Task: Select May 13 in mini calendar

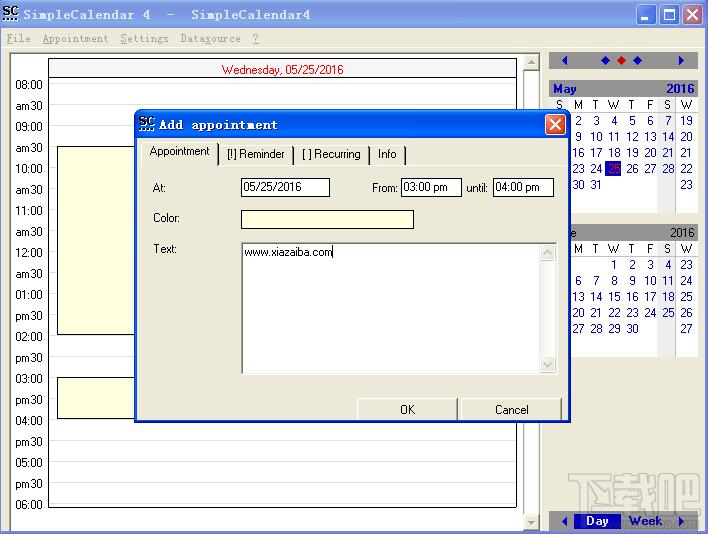Action: pos(650,137)
